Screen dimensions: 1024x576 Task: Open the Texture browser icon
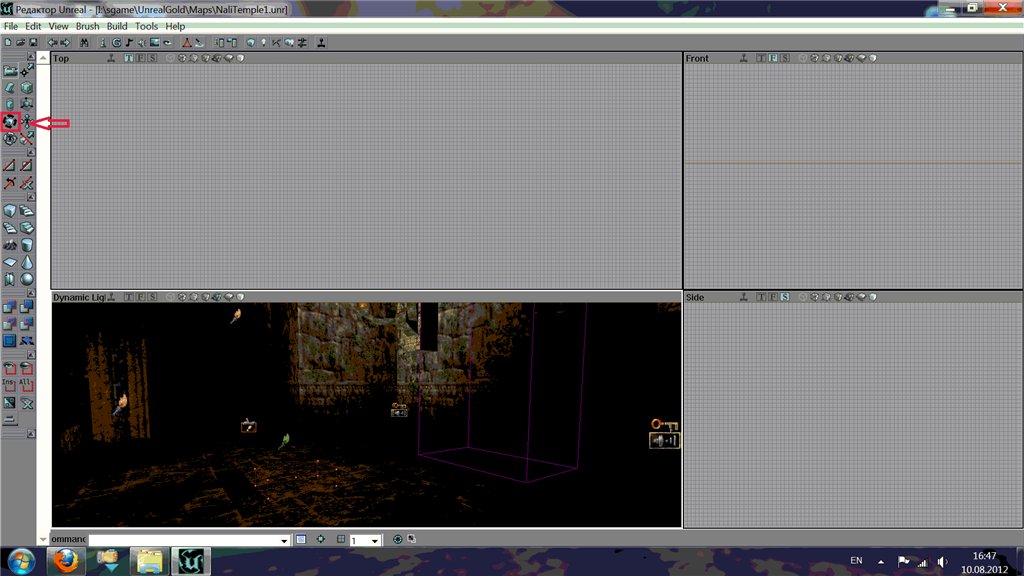(154, 42)
